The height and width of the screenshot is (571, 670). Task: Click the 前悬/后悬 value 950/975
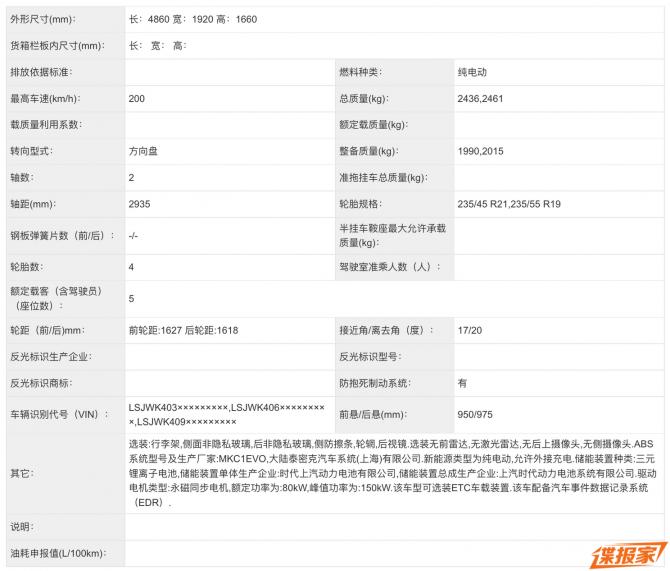coord(475,414)
